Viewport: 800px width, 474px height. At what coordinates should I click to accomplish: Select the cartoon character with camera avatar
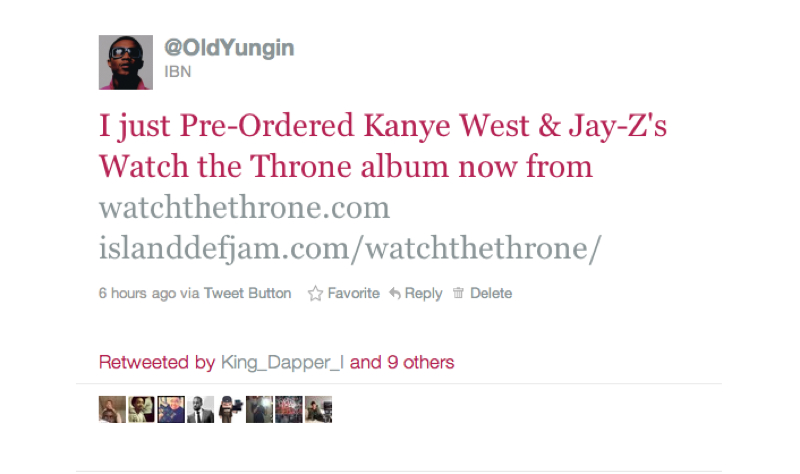point(230,409)
